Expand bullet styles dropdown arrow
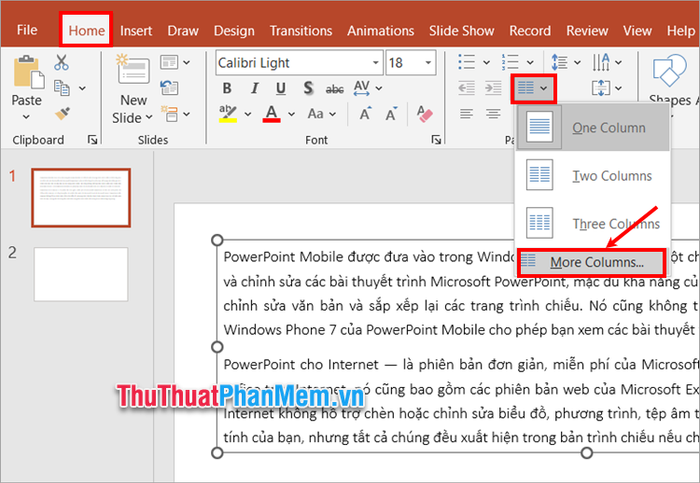Image resolution: width=700 pixels, height=483 pixels. 487,62
